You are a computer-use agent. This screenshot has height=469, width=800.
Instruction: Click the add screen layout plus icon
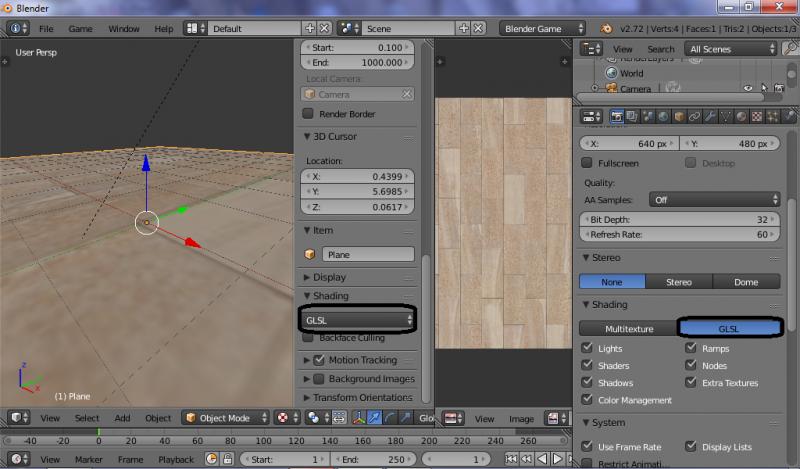pyautogui.click(x=310, y=29)
